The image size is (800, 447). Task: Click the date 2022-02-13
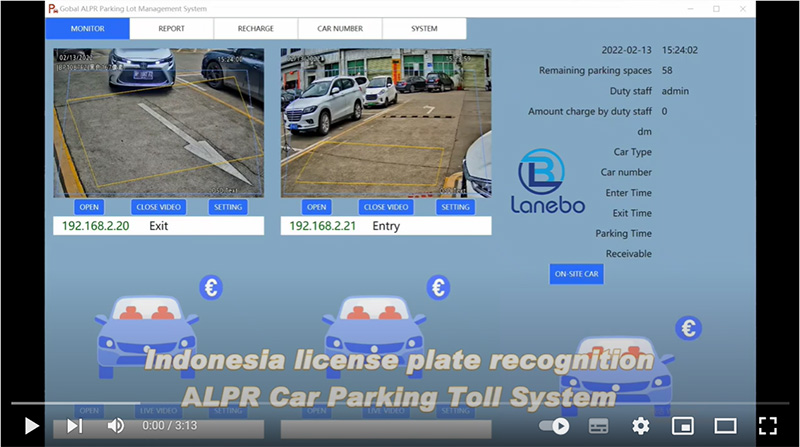[x=627, y=50]
